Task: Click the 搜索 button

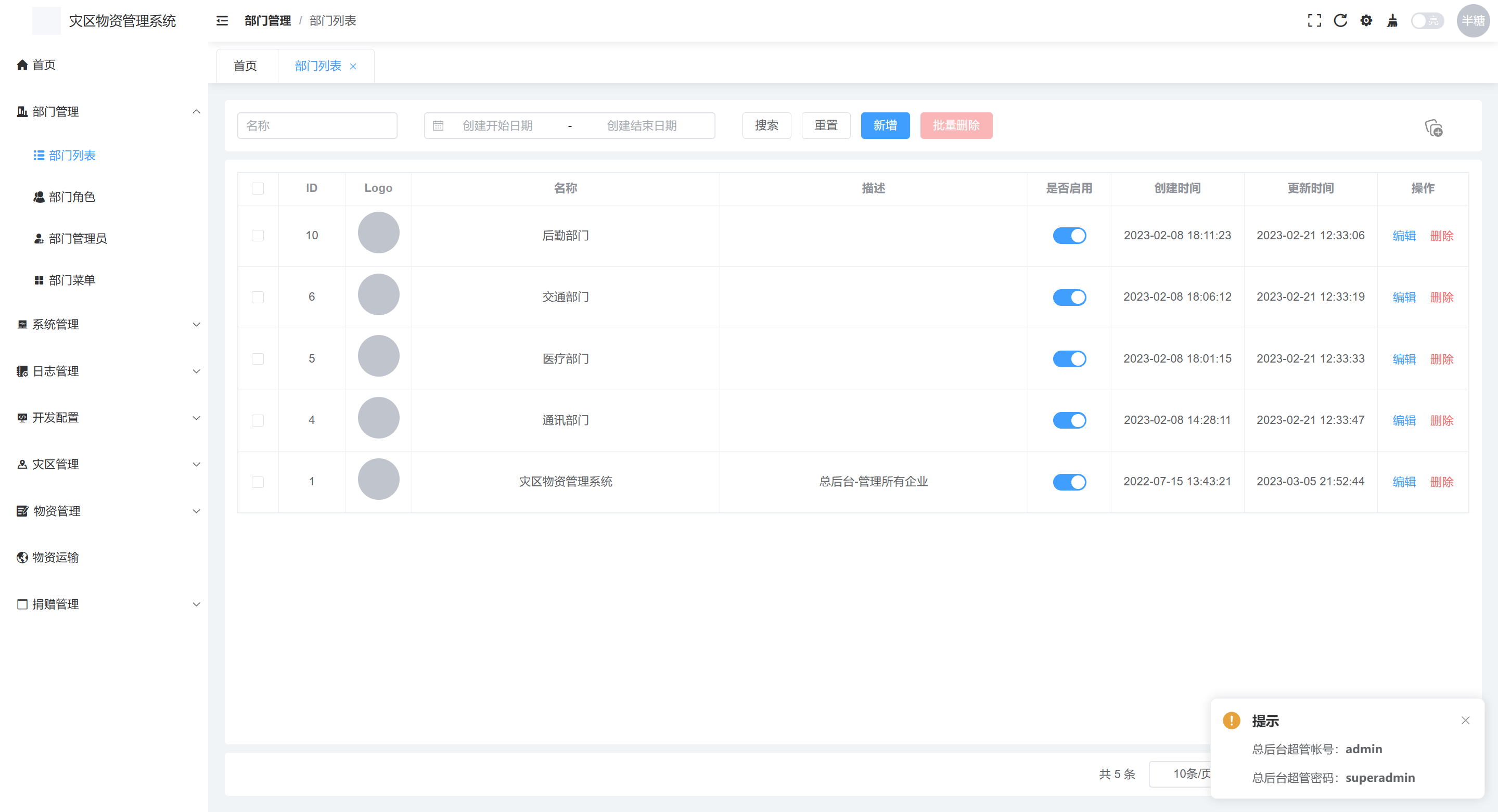Action: pyautogui.click(x=766, y=125)
